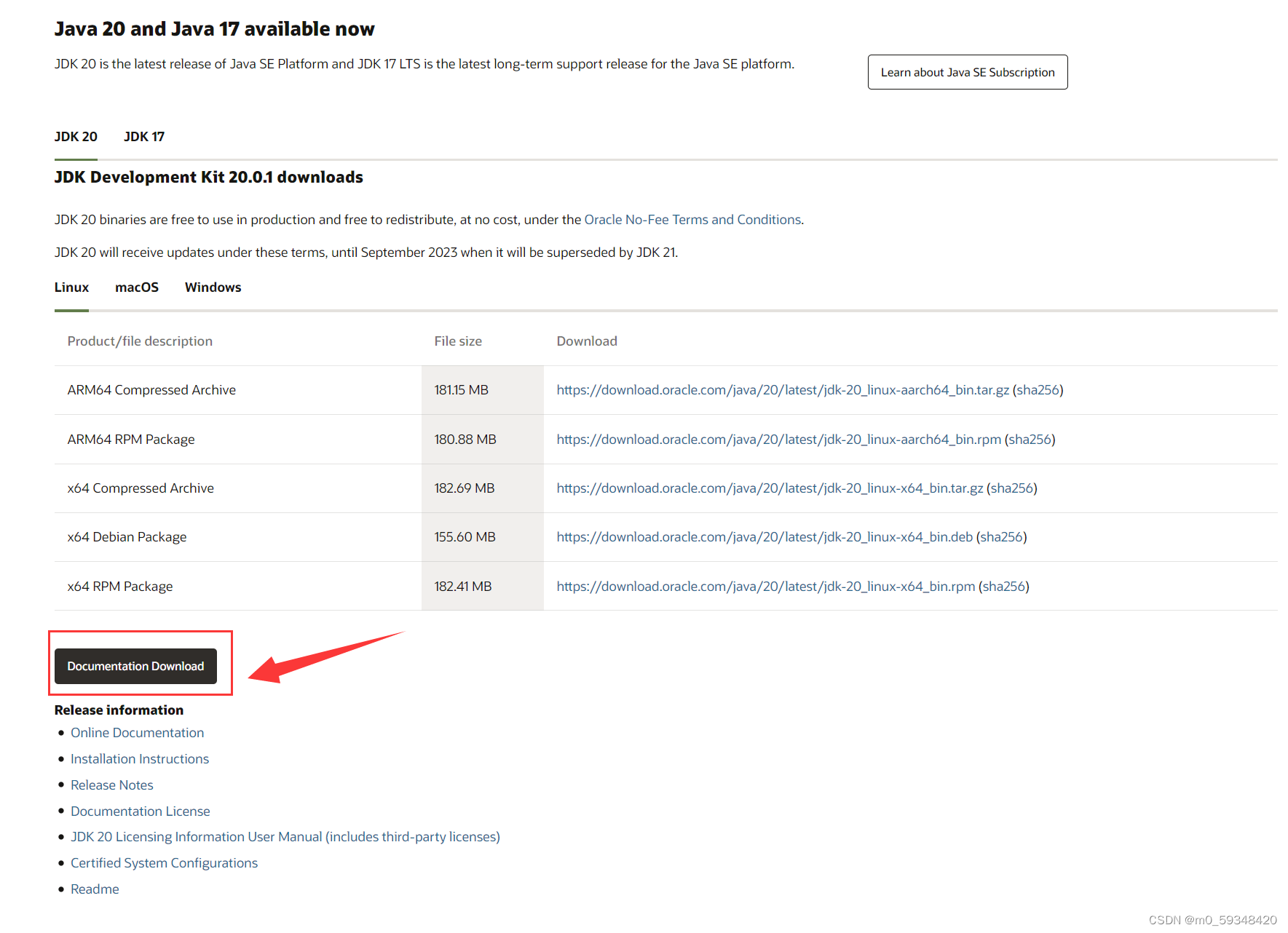Viewport: 1288px width, 933px height.
Task: Open sha256 for x64 Debian Package
Action: pos(1001,537)
